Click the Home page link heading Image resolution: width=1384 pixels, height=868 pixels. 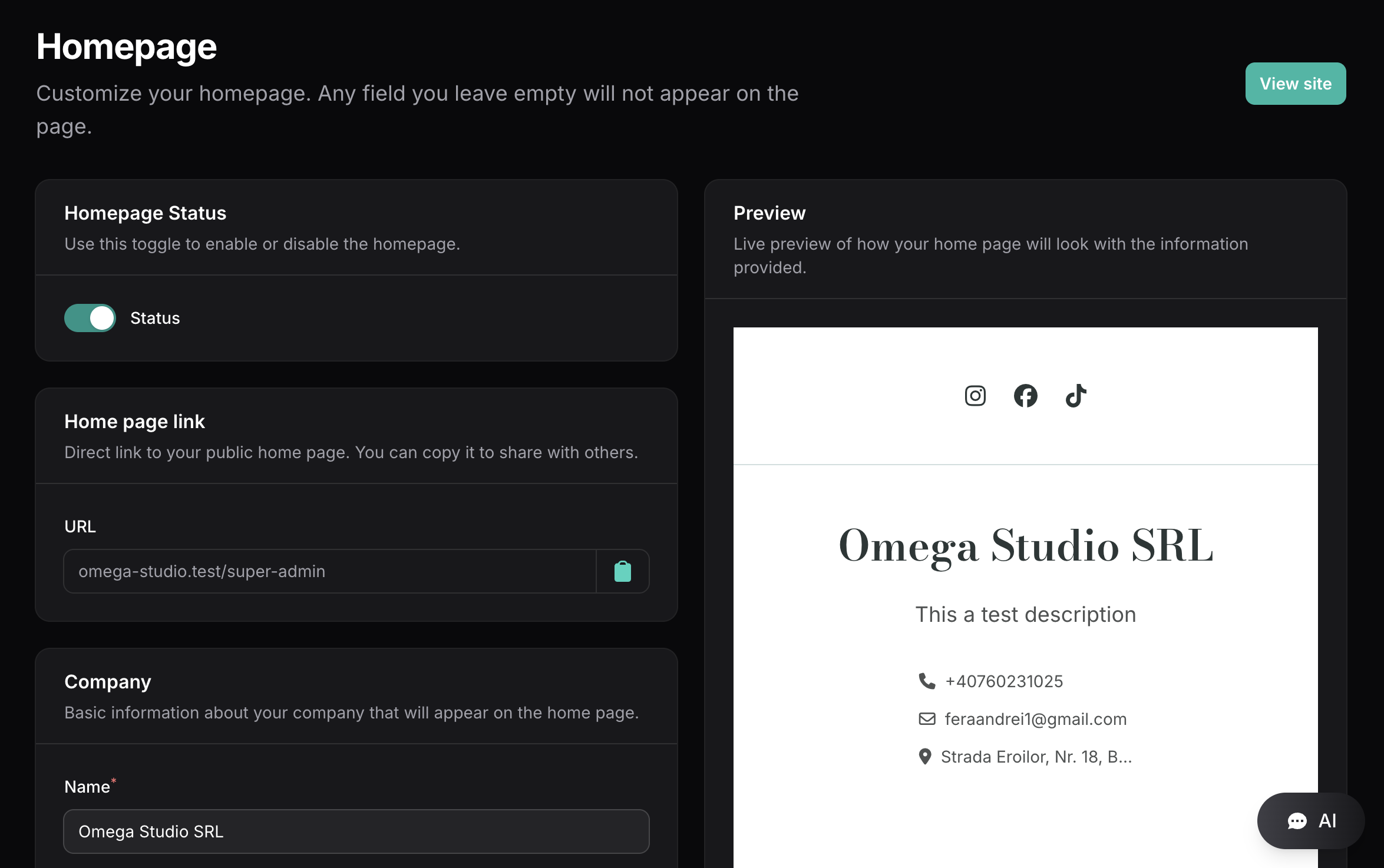(x=134, y=422)
